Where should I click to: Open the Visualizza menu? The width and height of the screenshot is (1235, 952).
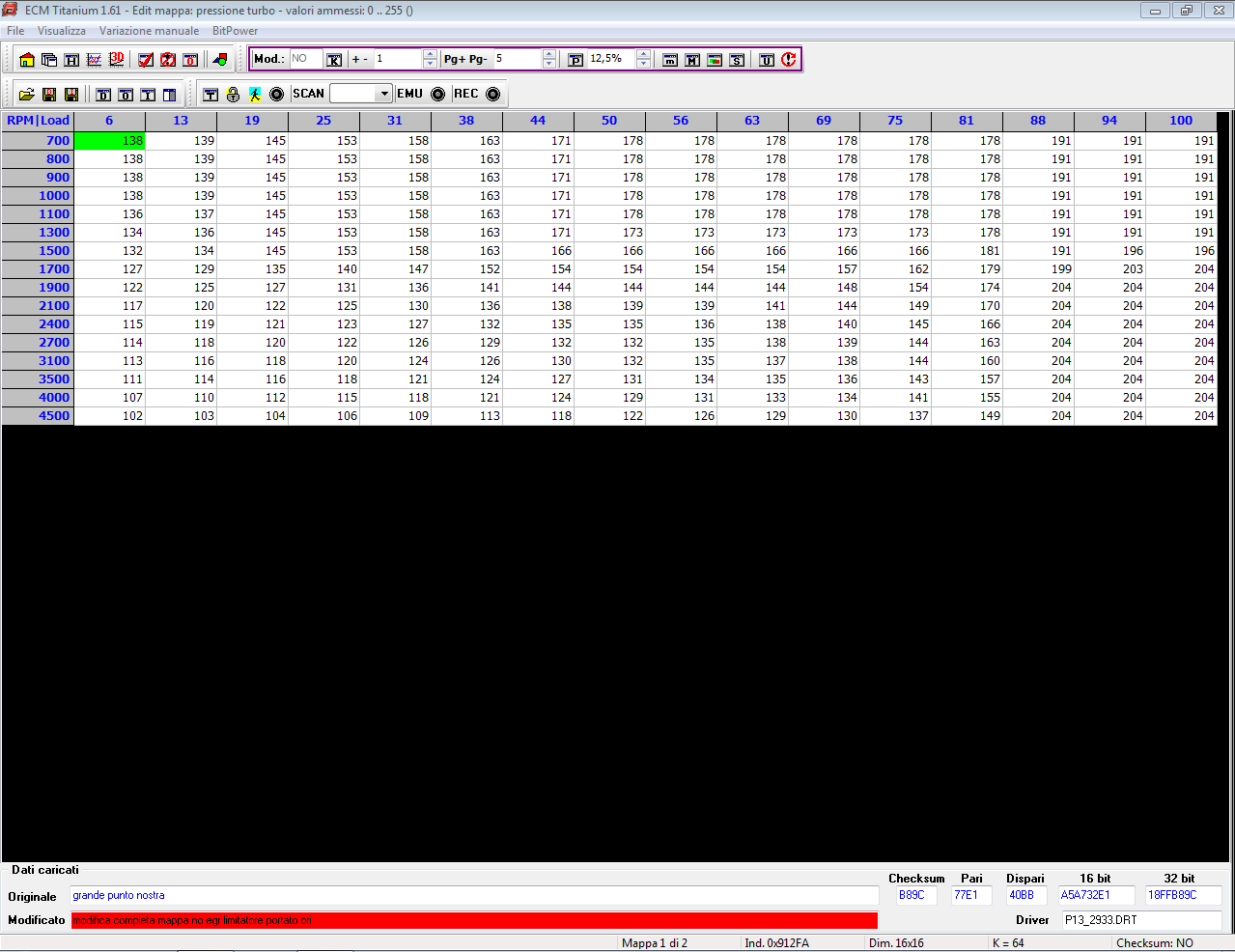pos(62,31)
